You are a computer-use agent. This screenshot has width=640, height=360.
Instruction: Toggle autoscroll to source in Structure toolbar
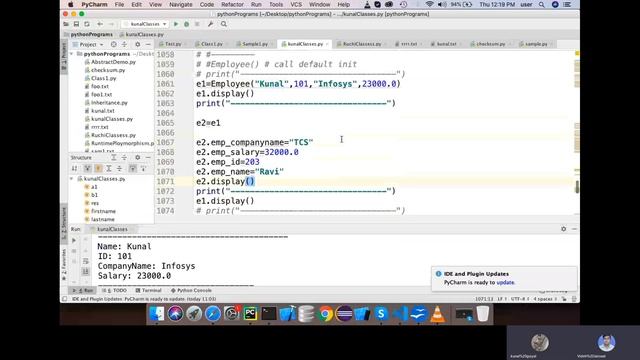[133, 169]
